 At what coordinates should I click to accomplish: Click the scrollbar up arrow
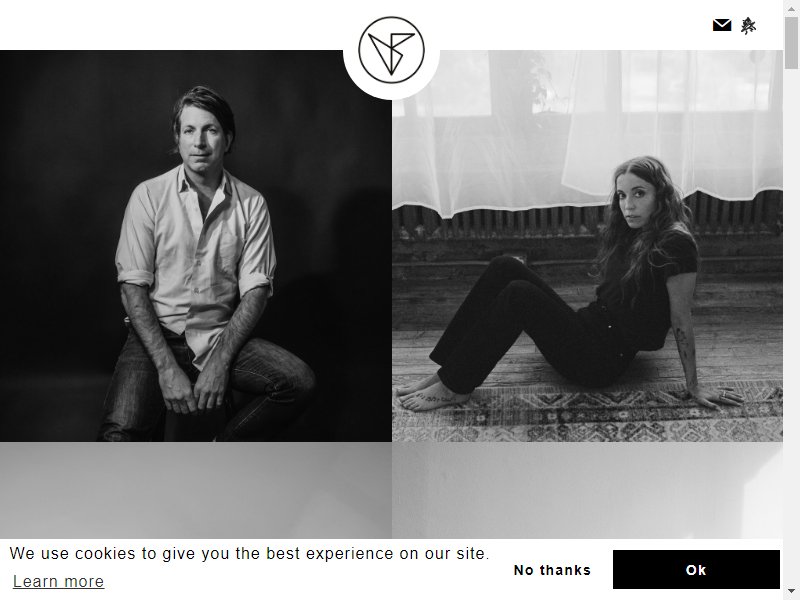pyautogui.click(x=792, y=5)
